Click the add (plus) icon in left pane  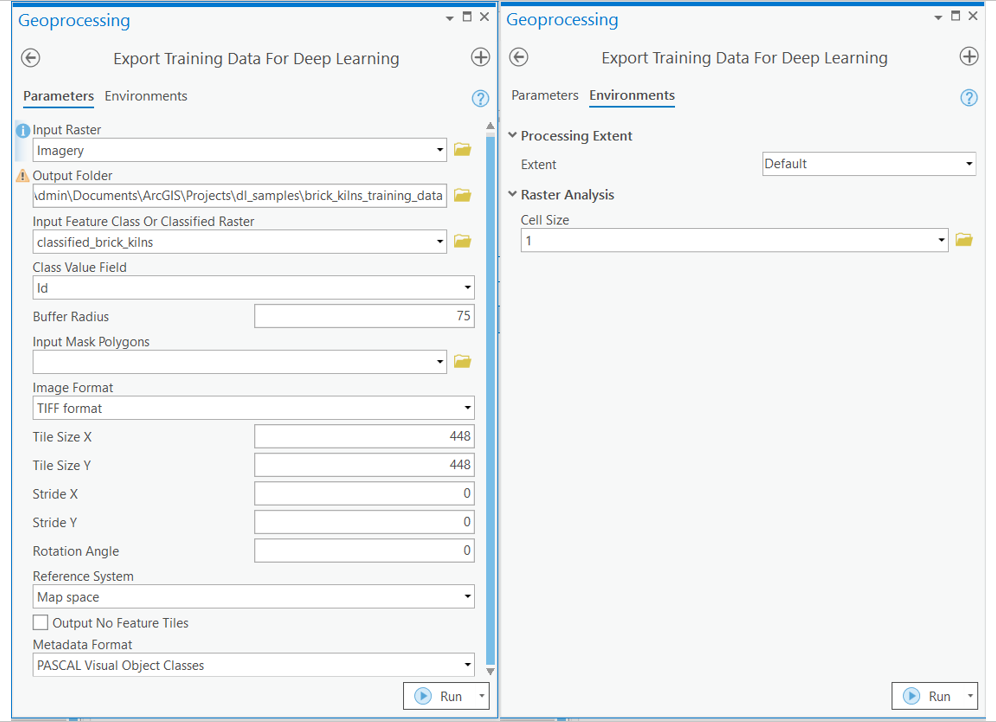[x=480, y=57]
